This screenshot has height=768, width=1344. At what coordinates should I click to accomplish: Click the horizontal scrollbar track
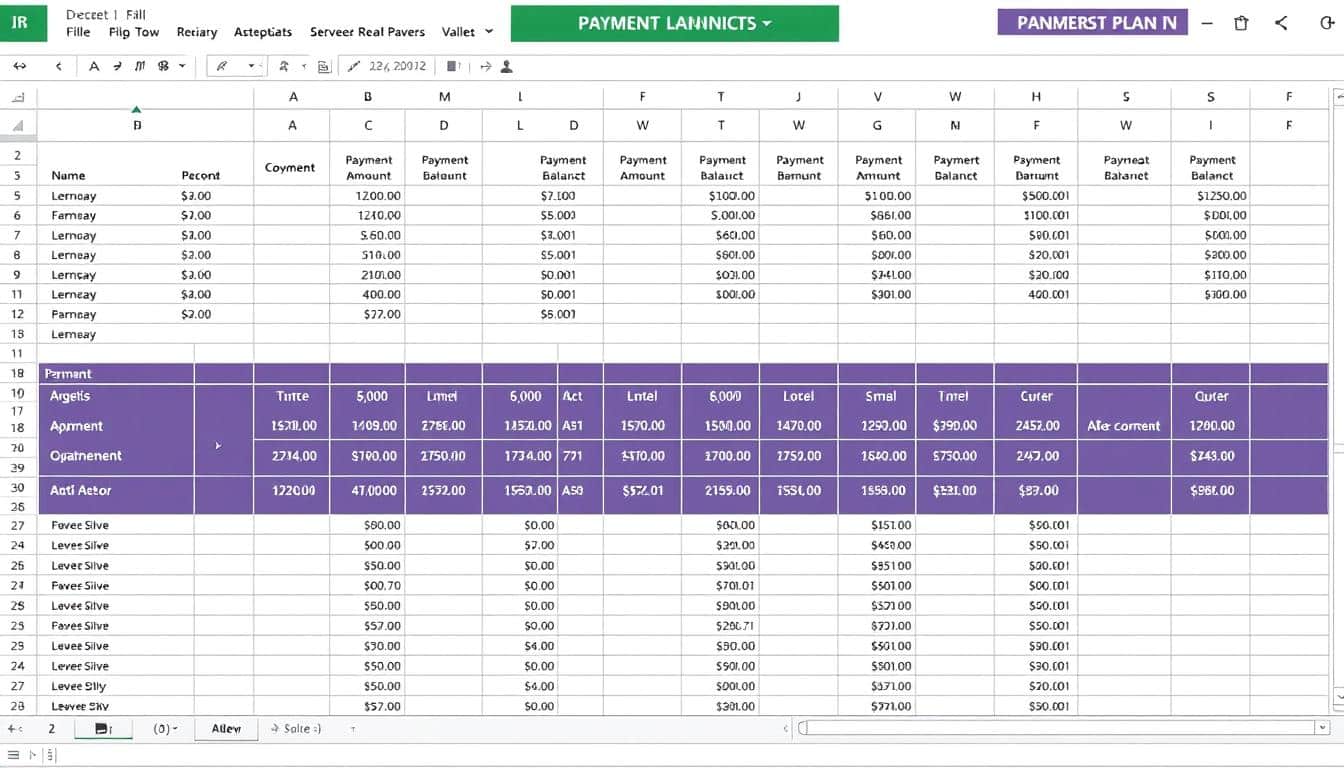click(1060, 728)
